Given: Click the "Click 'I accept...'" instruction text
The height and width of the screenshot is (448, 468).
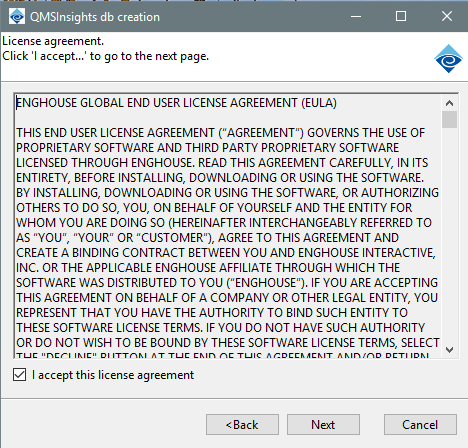Looking at the screenshot, I should click(106, 56).
